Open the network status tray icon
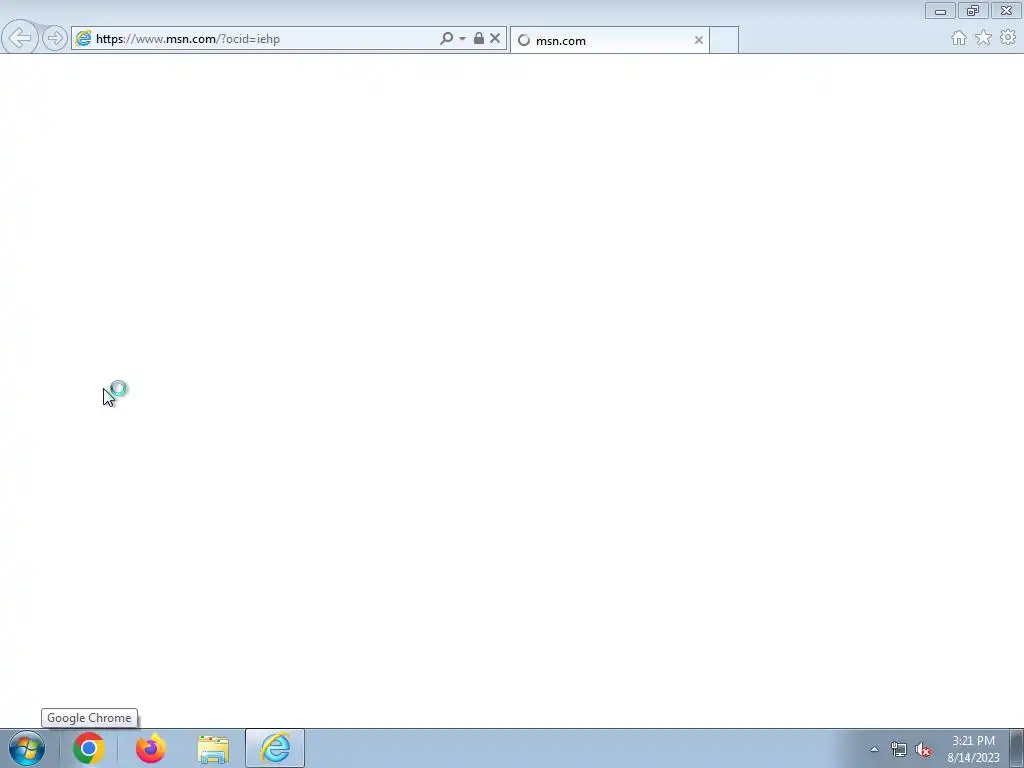Image resolution: width=1024 pixels, height=768 pixels. coord(899,750)
